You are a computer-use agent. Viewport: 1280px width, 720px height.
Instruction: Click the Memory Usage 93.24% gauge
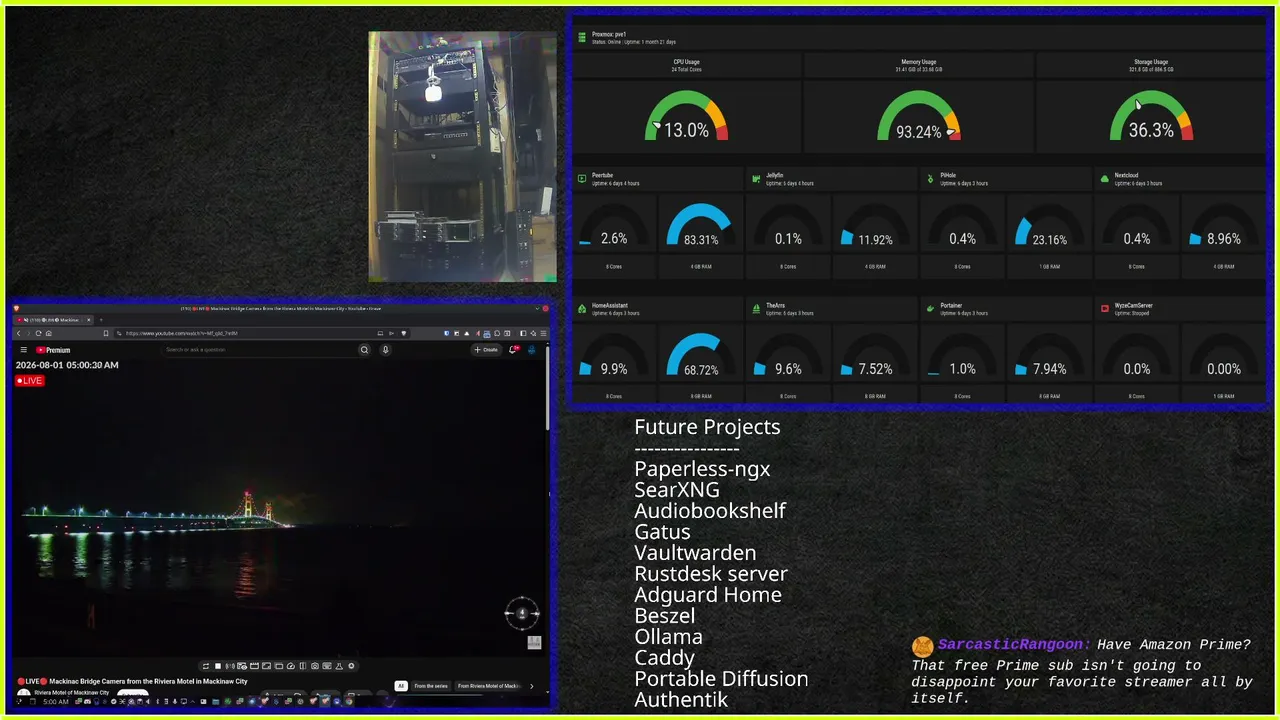(919, 116)
